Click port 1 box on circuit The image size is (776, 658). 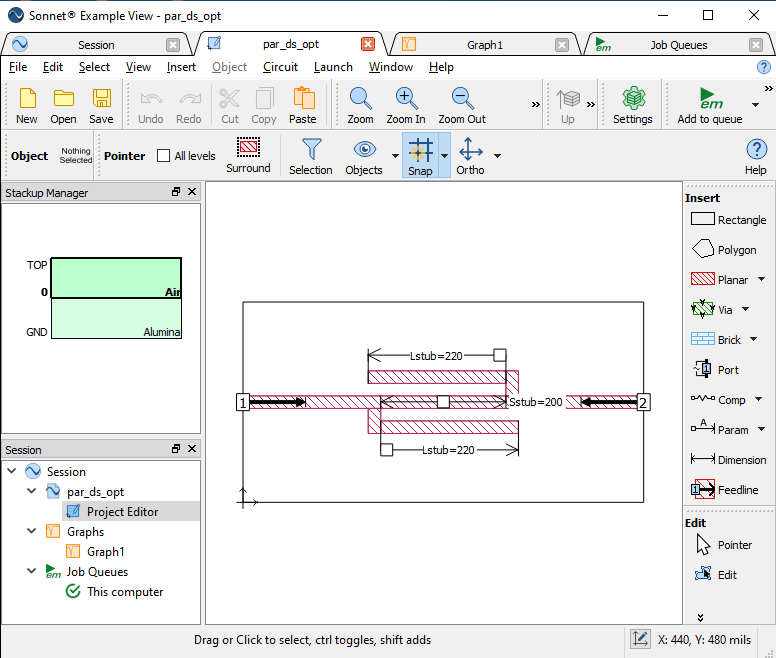click(x=242, y=402)
